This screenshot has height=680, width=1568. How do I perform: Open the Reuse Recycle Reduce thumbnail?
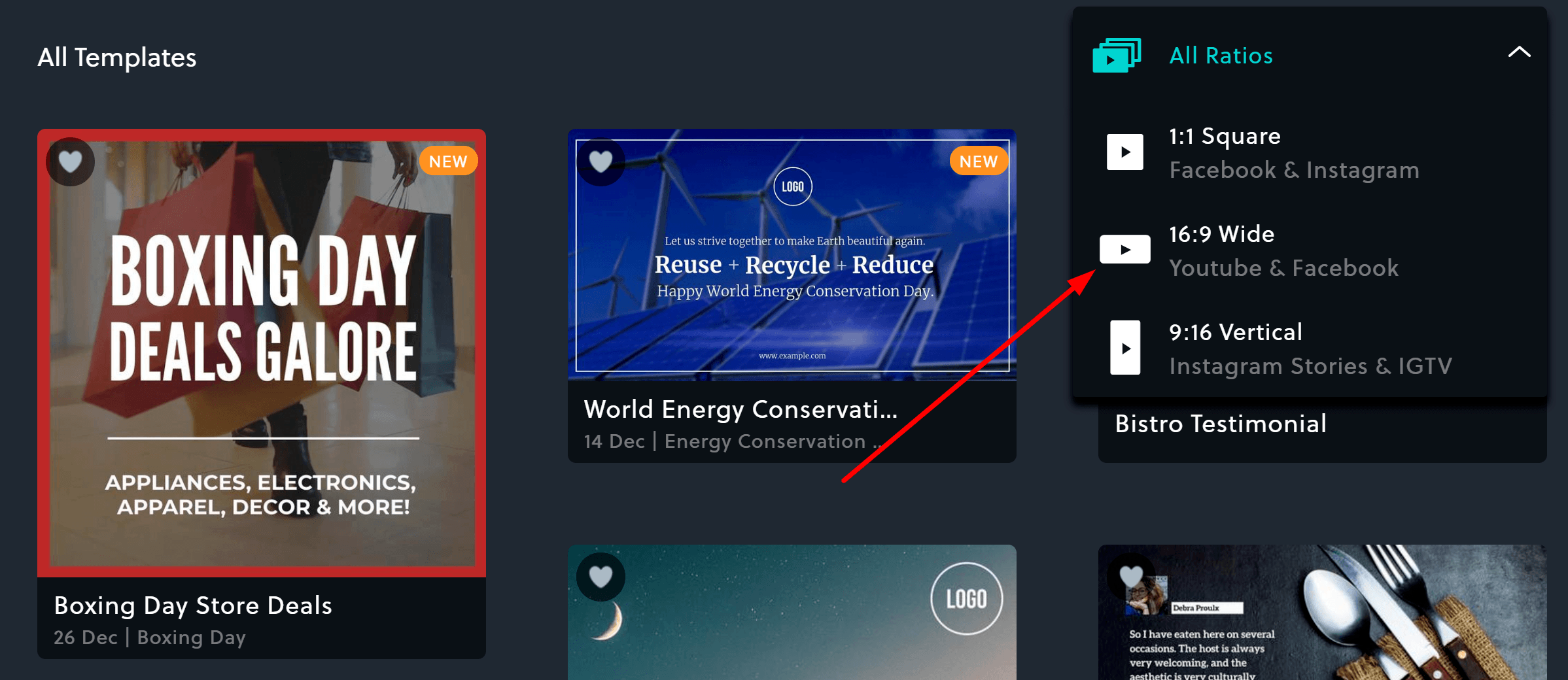pos(792,255)
